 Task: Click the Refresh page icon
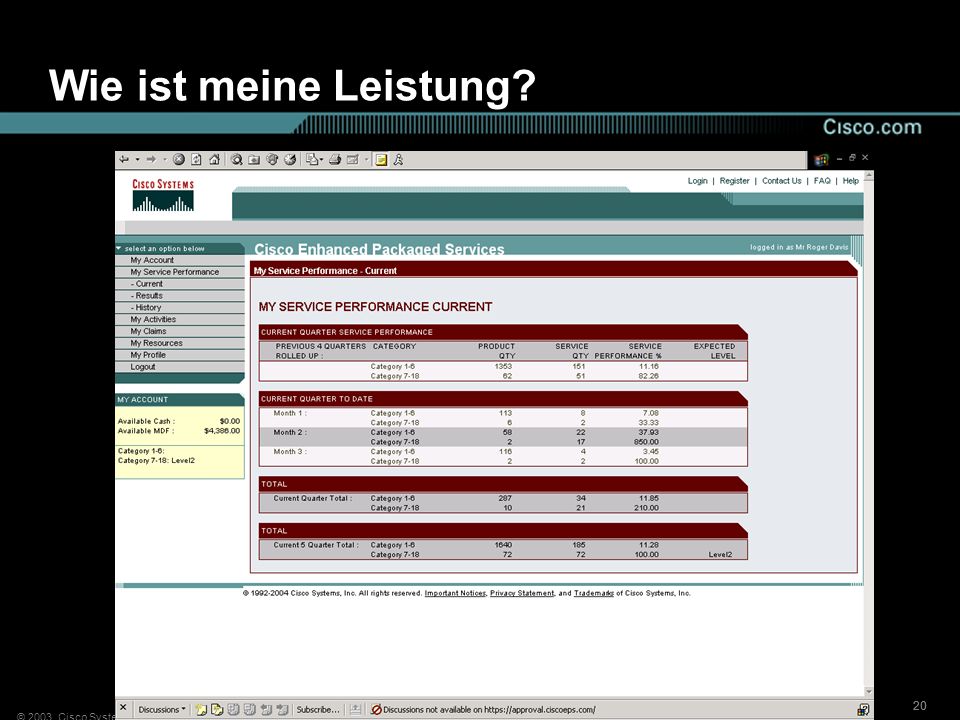pyautogui.click(x=196, y=160)
